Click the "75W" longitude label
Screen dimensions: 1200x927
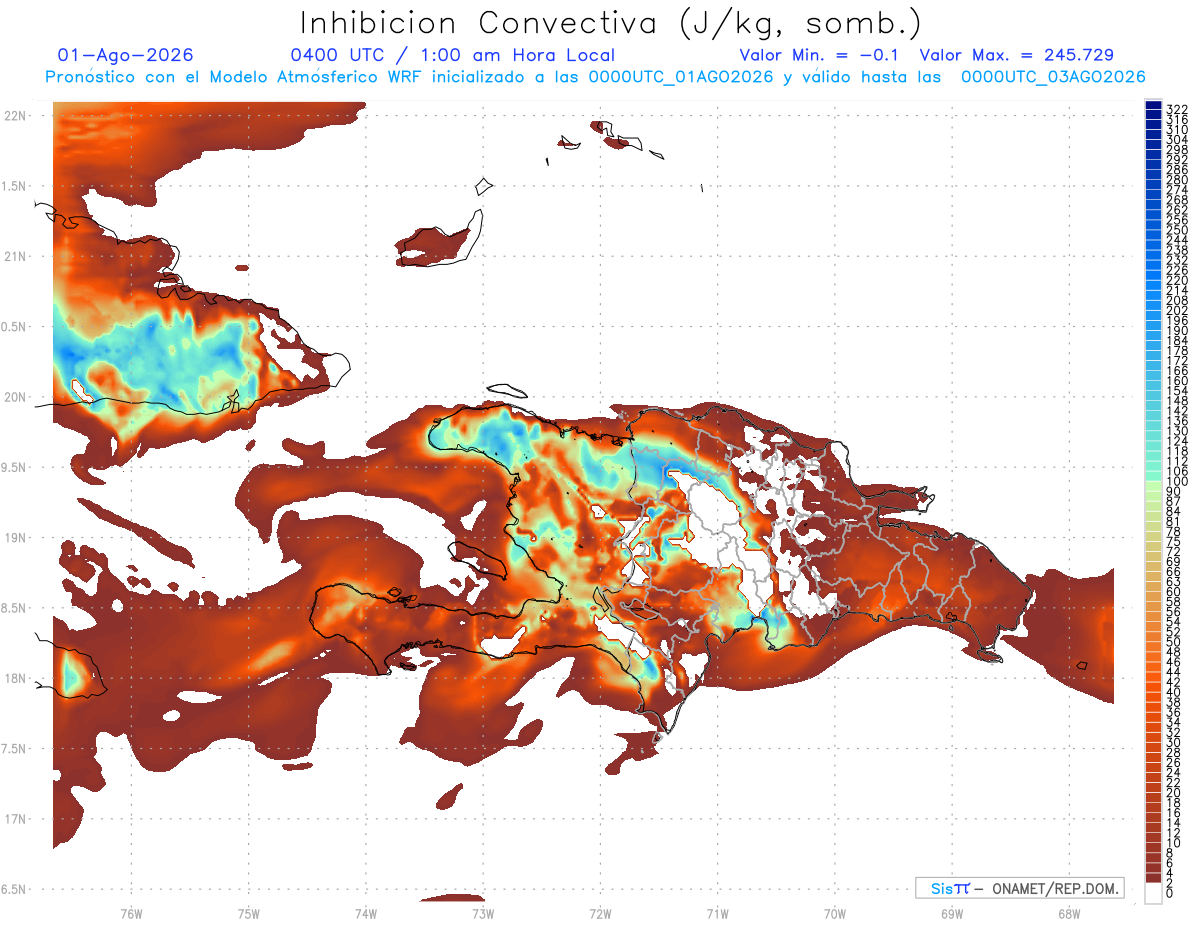(x=249, y=913)
